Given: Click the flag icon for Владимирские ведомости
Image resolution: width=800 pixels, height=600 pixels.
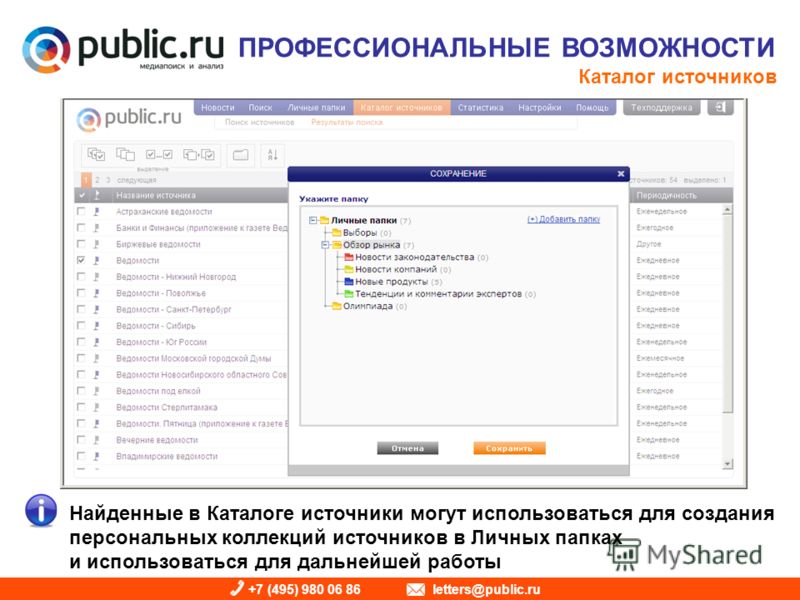Looking at the screenshot, I should (96, 456).
